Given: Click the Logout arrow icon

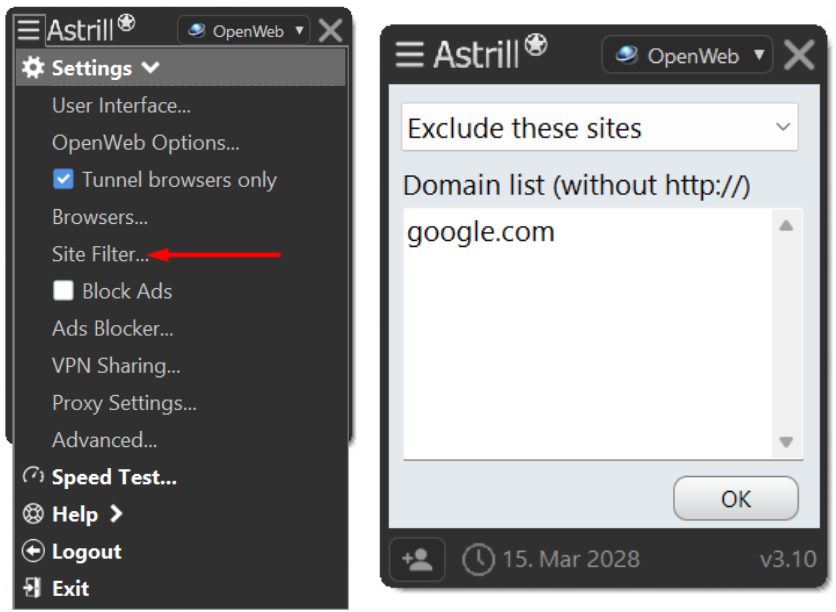Looking at the screenshot, I should pos(33,551).
